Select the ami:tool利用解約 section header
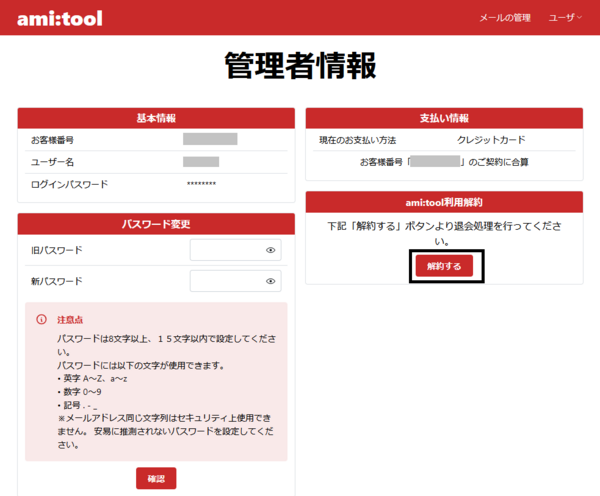This screenshot has width=600, height=496. click(444, 202)
